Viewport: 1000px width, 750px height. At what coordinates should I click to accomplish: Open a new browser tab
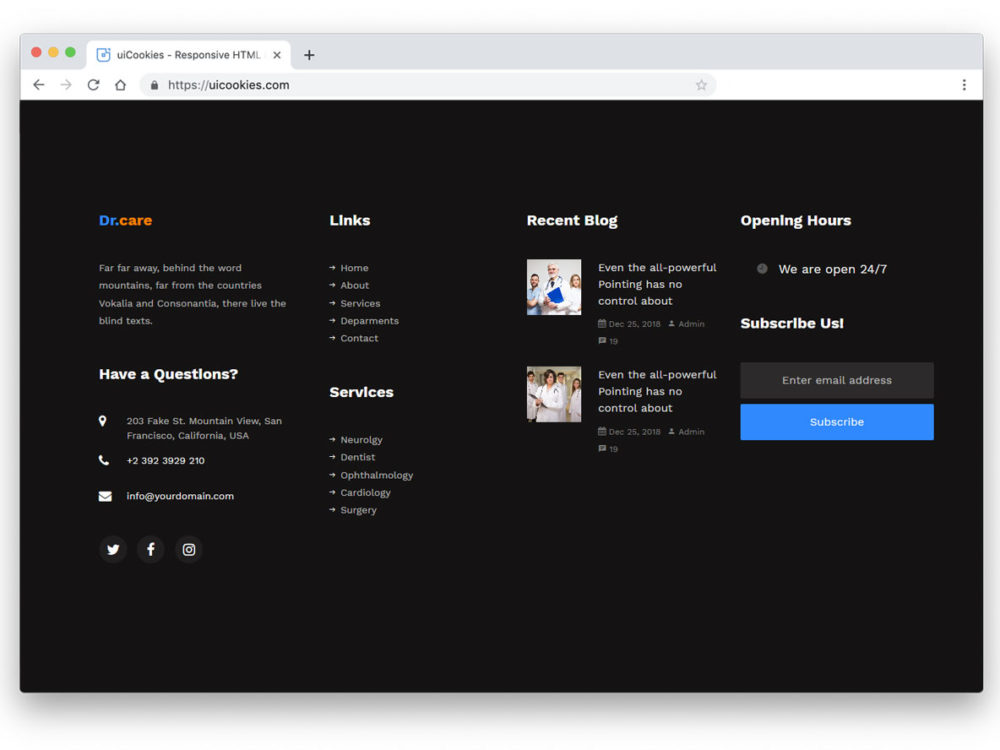click(309, 55)
